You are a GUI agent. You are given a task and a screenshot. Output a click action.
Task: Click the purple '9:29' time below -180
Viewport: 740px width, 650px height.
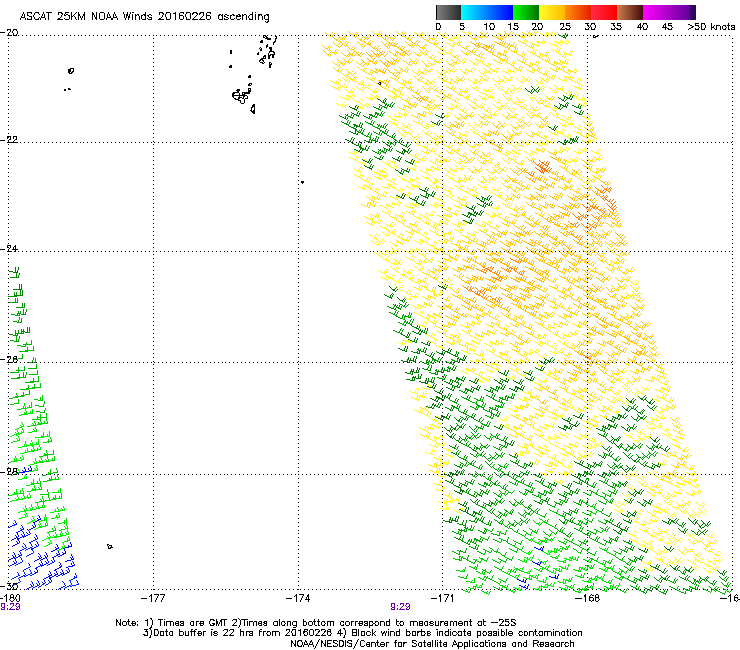(x=10, y=607)
